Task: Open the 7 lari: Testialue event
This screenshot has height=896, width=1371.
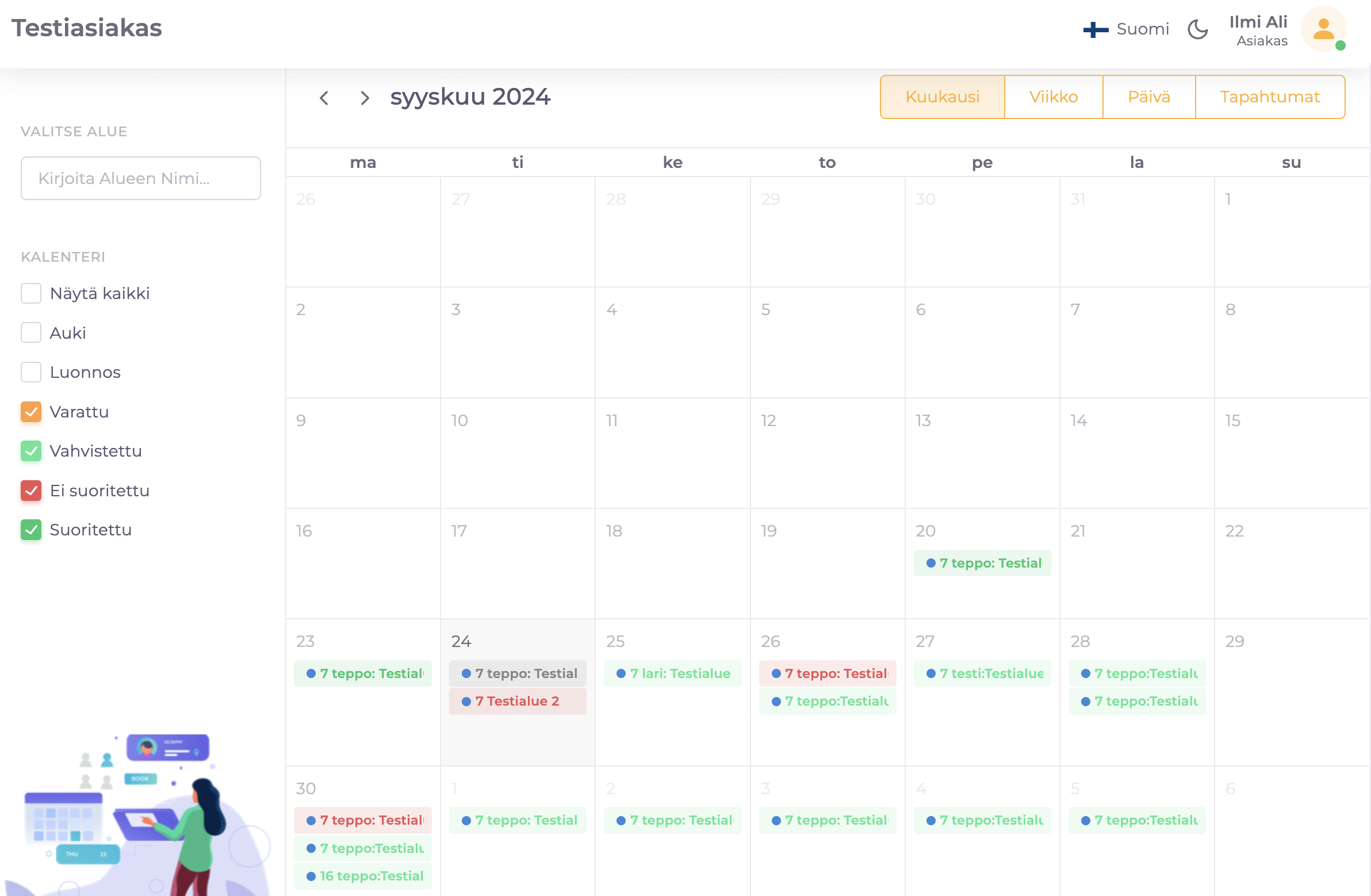Action: click(672, 673)
